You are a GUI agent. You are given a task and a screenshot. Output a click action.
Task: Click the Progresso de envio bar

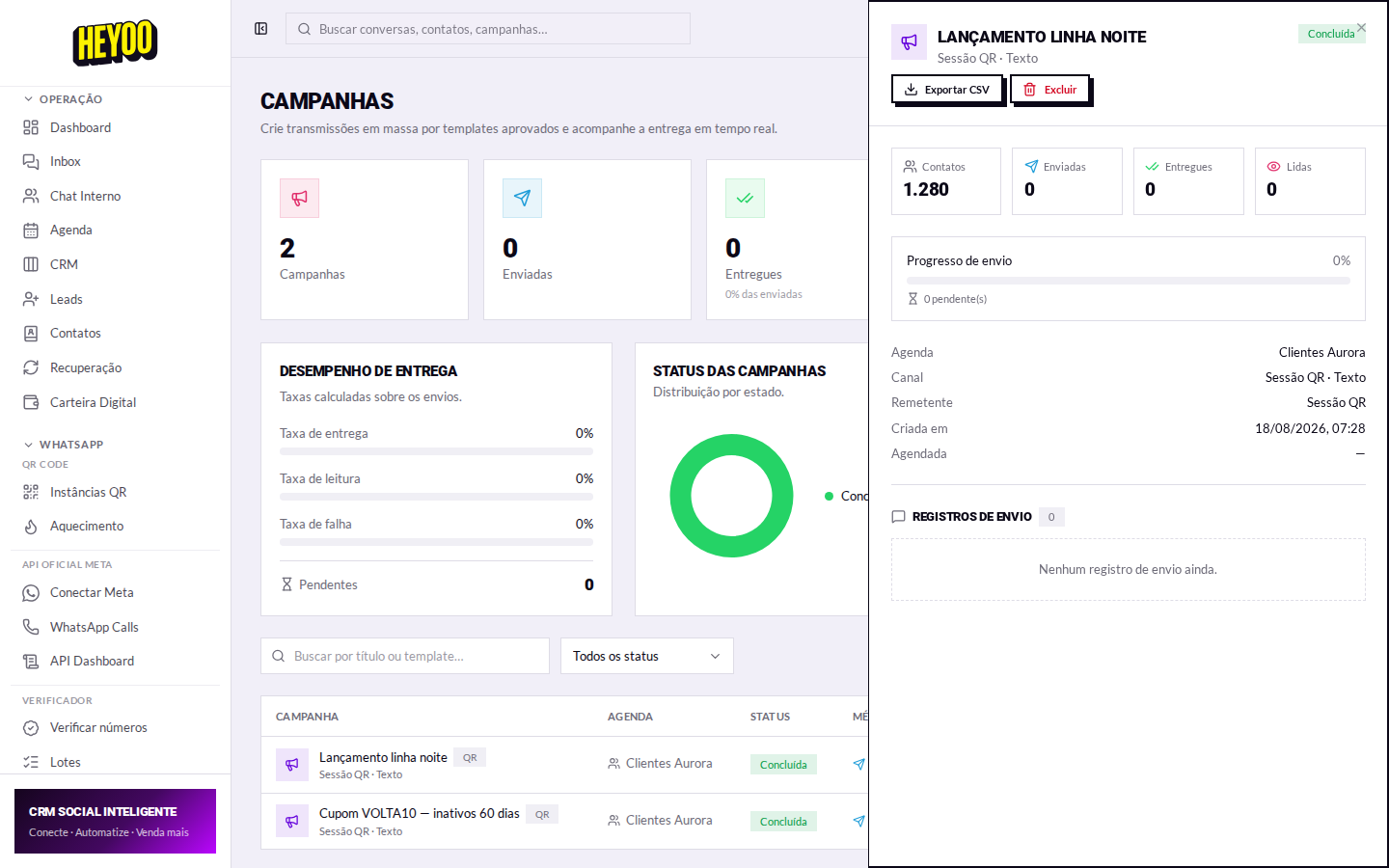(x=1128, y=281)
